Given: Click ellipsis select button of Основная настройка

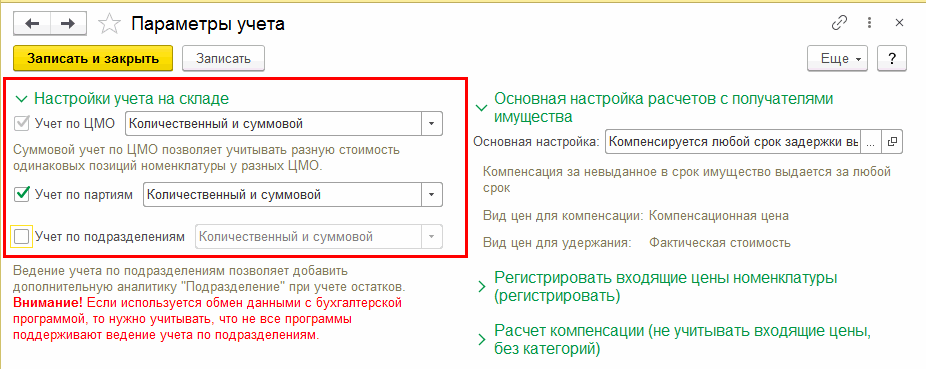Looking at the screenshot, I should [x=870, y=142].
